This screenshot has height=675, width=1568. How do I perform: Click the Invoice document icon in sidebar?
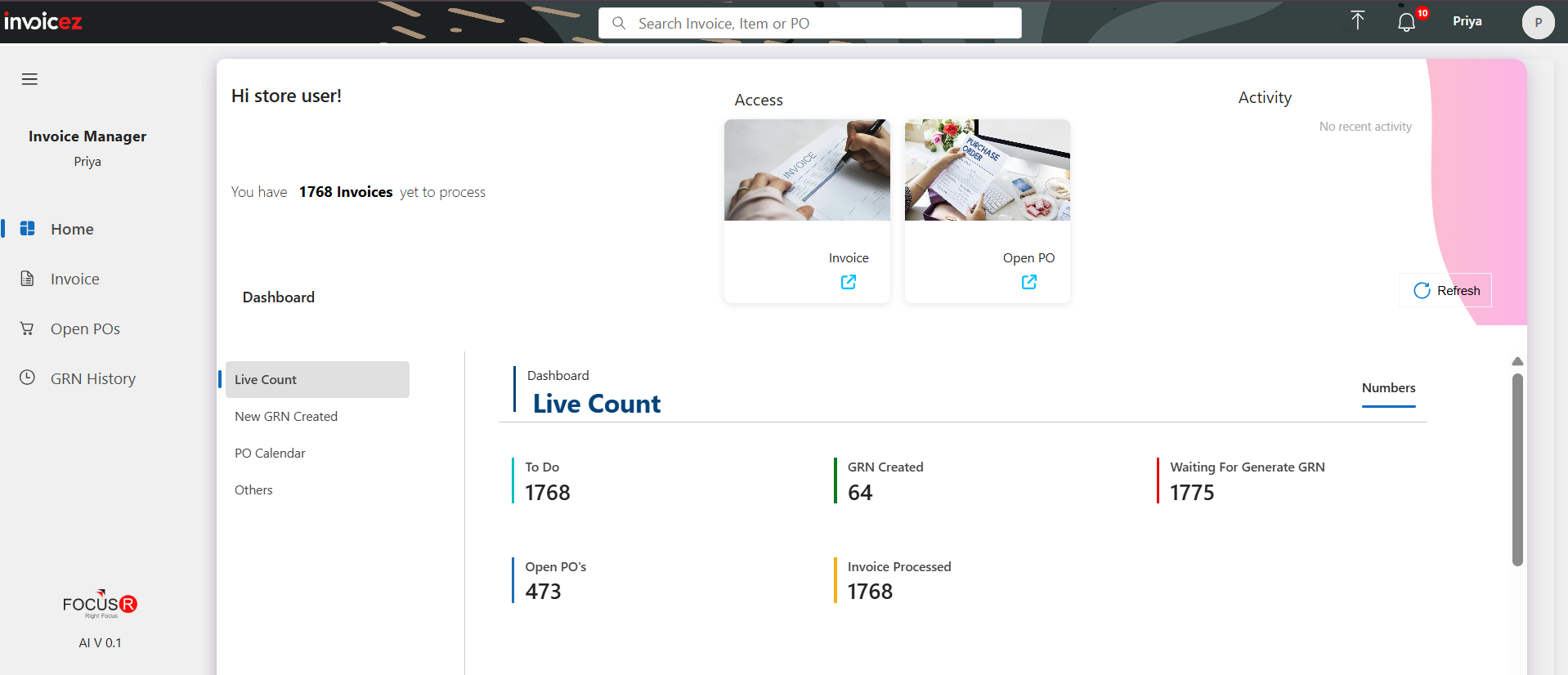click(x=27, y=279)
